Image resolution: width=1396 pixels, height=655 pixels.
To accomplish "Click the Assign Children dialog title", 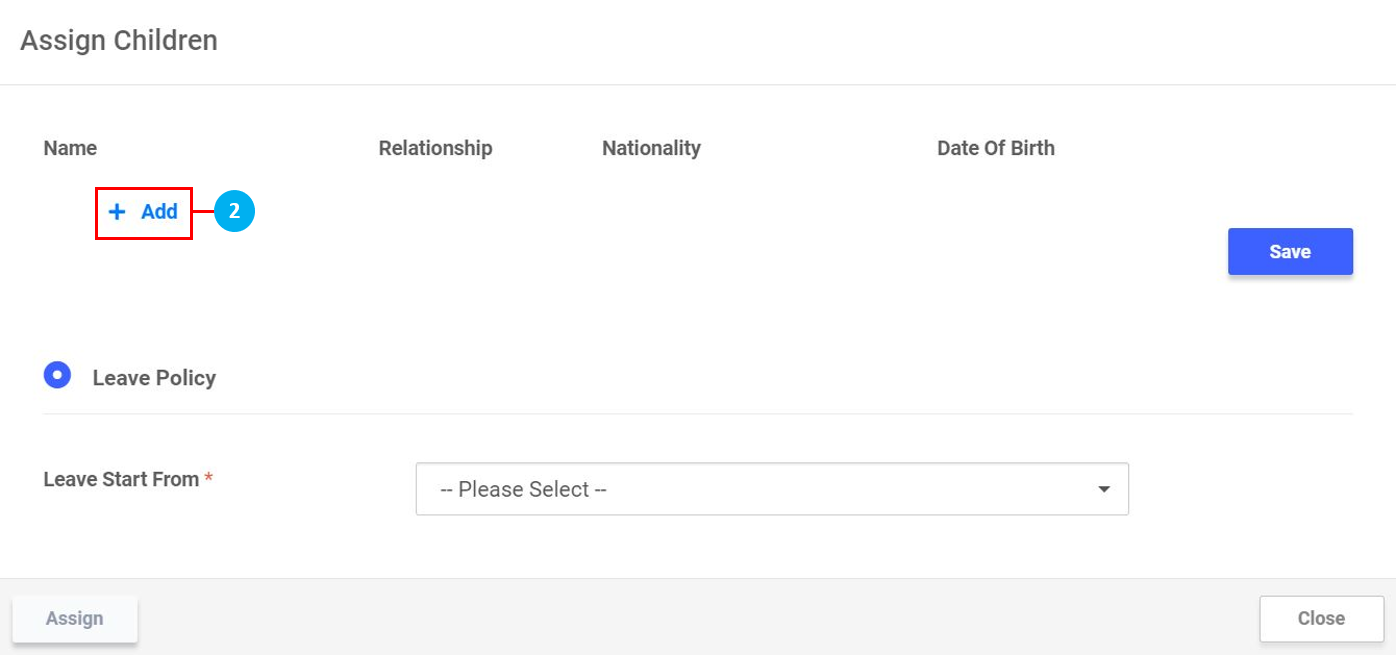I will tap(119, 41).
